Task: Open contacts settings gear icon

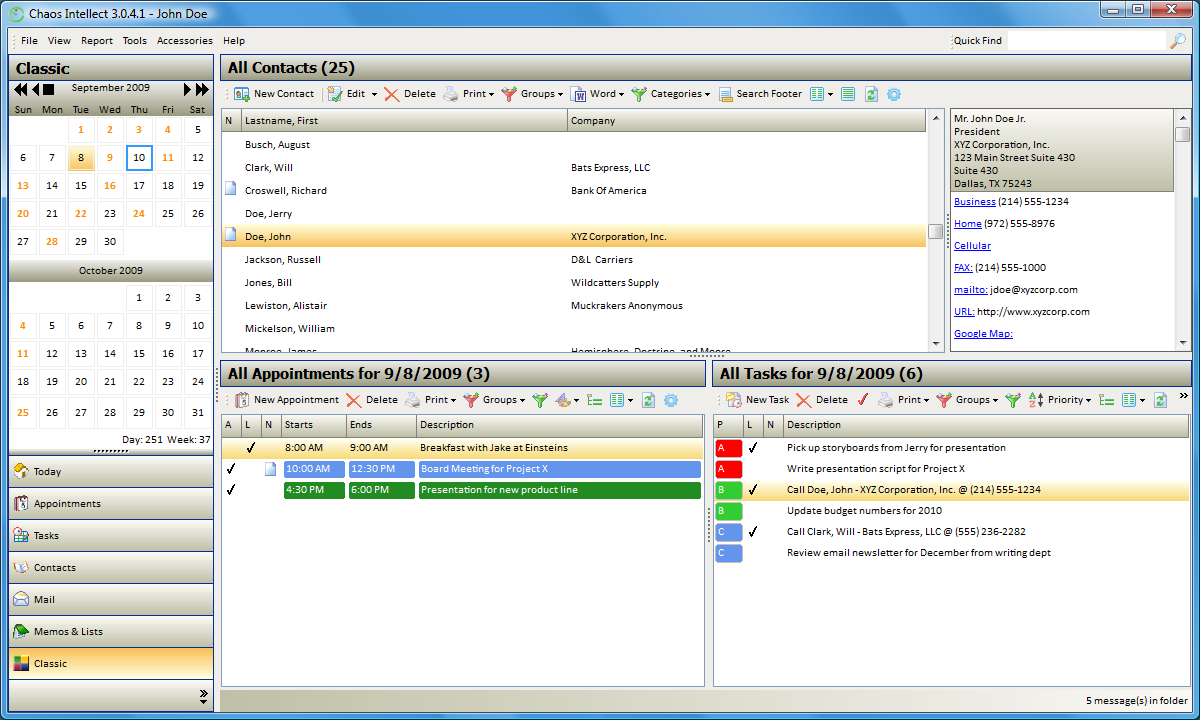Action: [894, 94]
